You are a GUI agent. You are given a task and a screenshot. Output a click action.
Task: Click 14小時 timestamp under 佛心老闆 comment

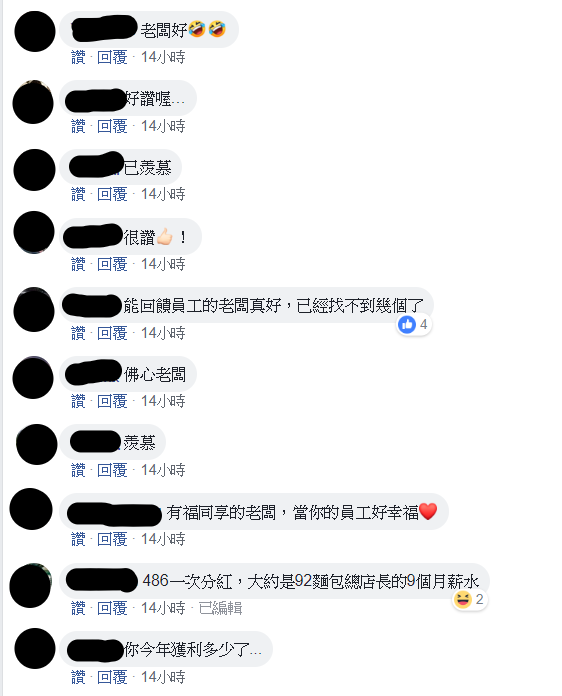click(x=163, y=402)
